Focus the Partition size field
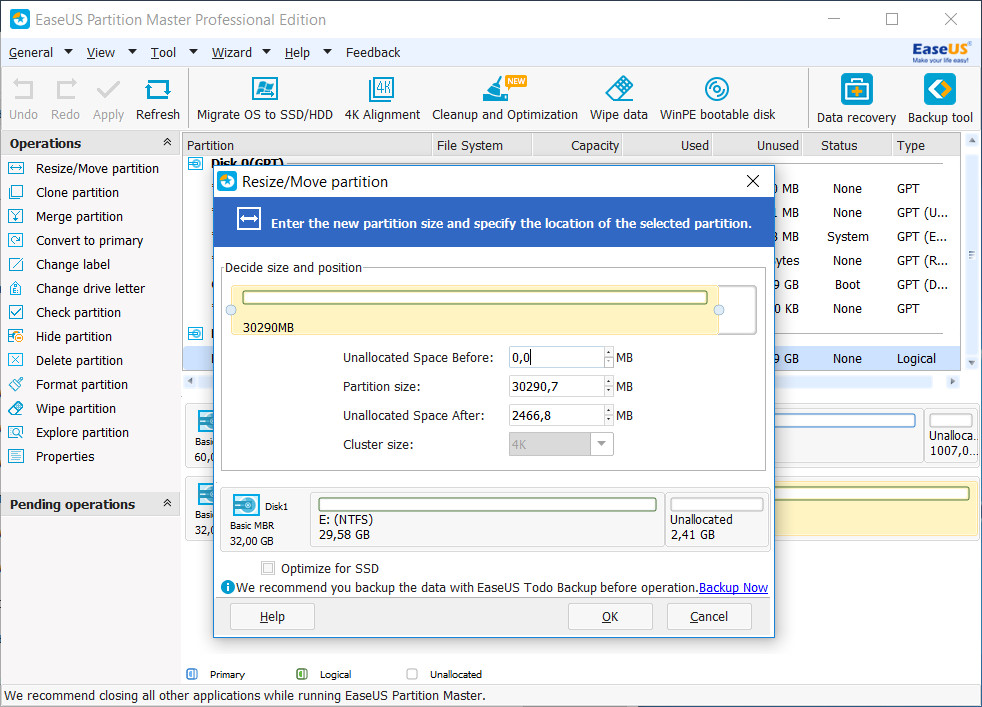 click(556, 386)
